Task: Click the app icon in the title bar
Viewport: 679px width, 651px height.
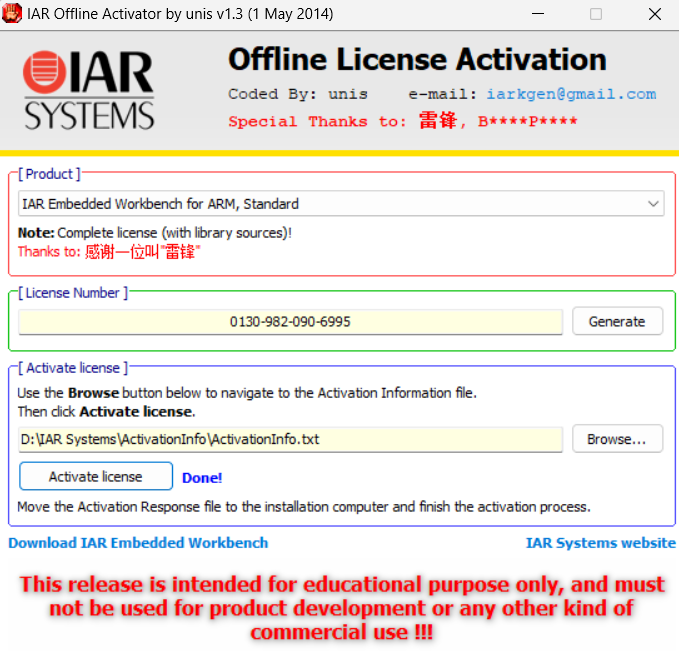Action: [12, 13]
